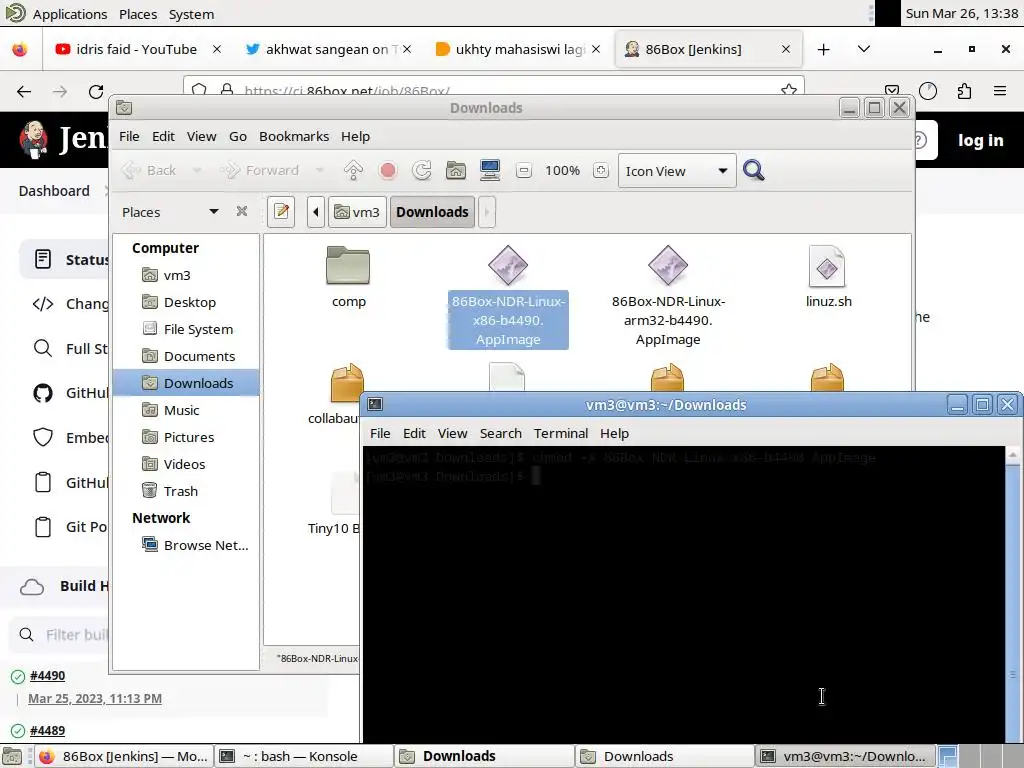
Task: Click the Forward button in file manager
Action: (260, 170)
